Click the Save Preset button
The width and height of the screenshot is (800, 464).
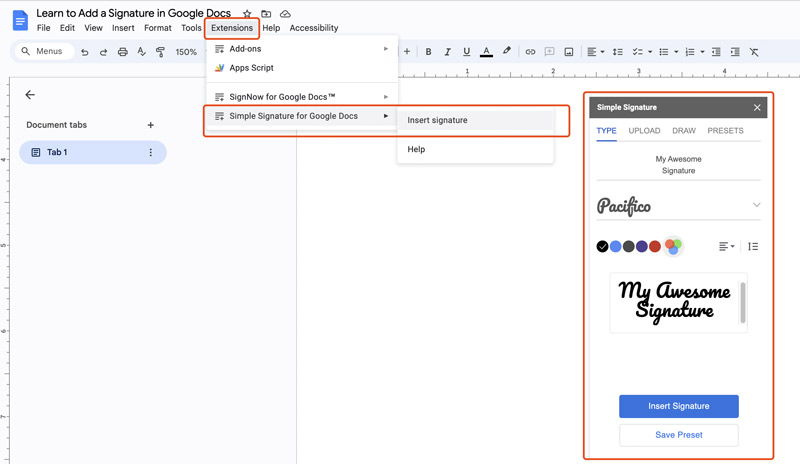[678, 435]
